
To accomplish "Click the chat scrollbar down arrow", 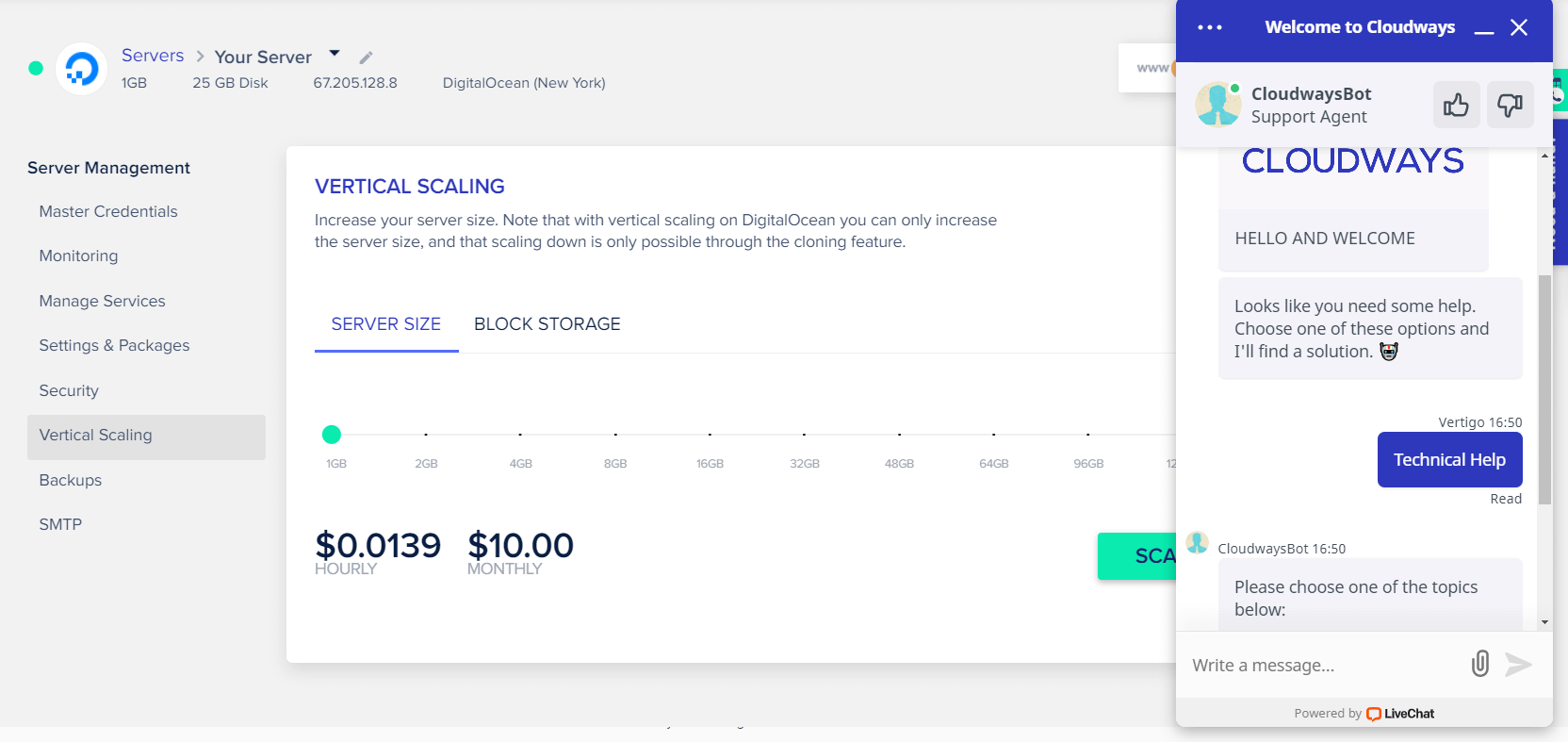I will 1543,620.
